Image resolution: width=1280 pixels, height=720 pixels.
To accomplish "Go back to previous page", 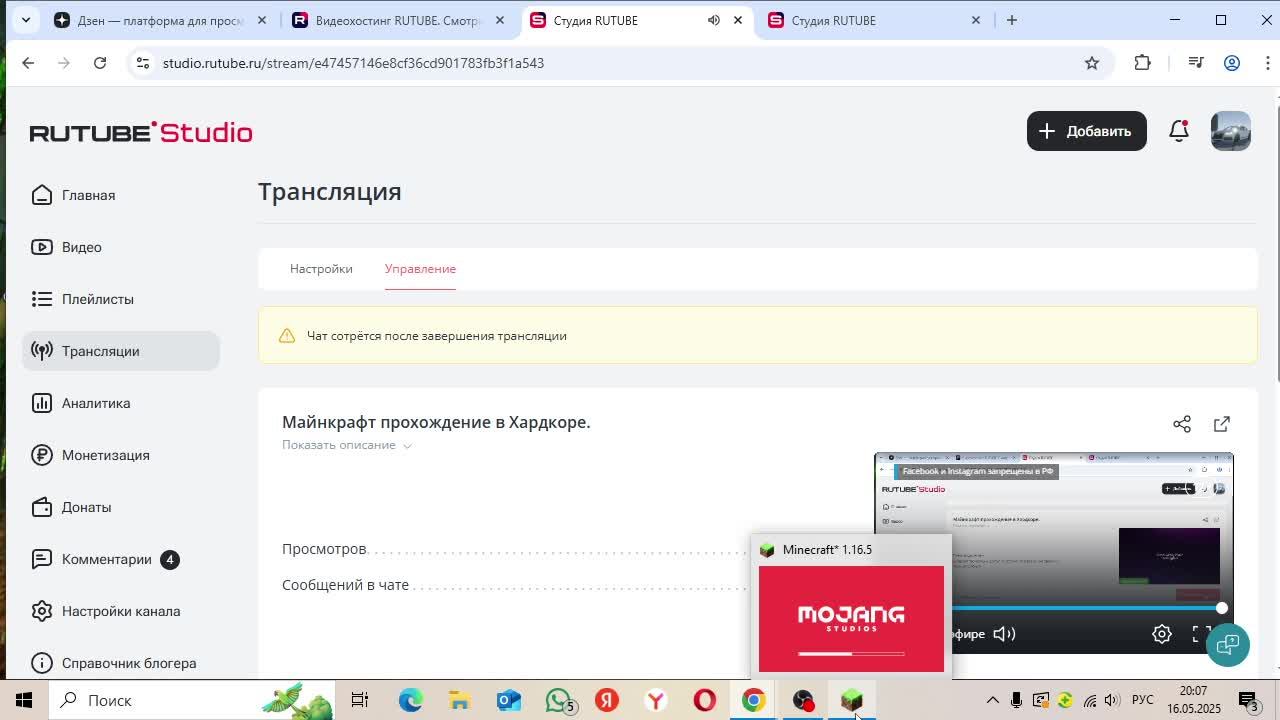I will [x=28, y=63].
